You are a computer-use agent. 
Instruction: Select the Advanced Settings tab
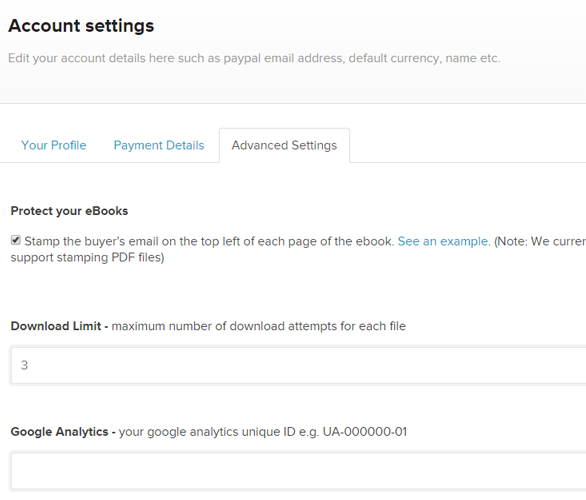(284, 145)
